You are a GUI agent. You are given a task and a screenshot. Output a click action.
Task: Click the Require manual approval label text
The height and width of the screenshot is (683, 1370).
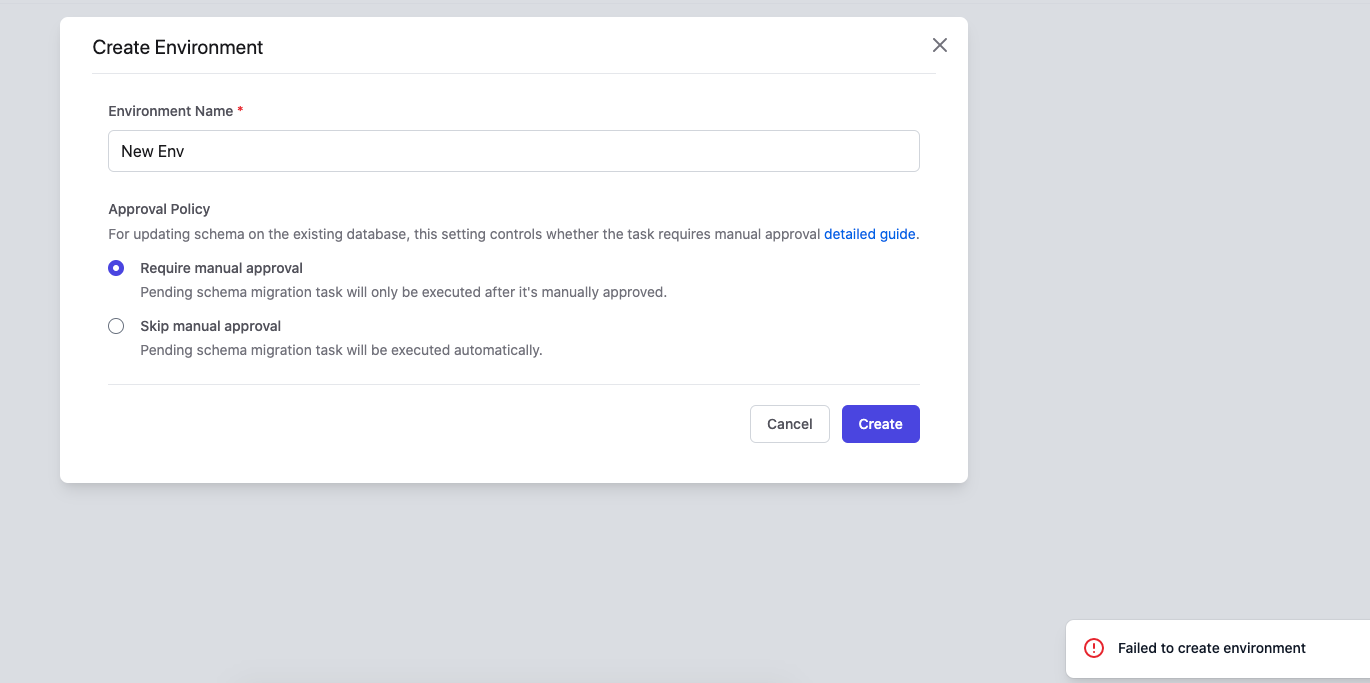pos(221,268)
